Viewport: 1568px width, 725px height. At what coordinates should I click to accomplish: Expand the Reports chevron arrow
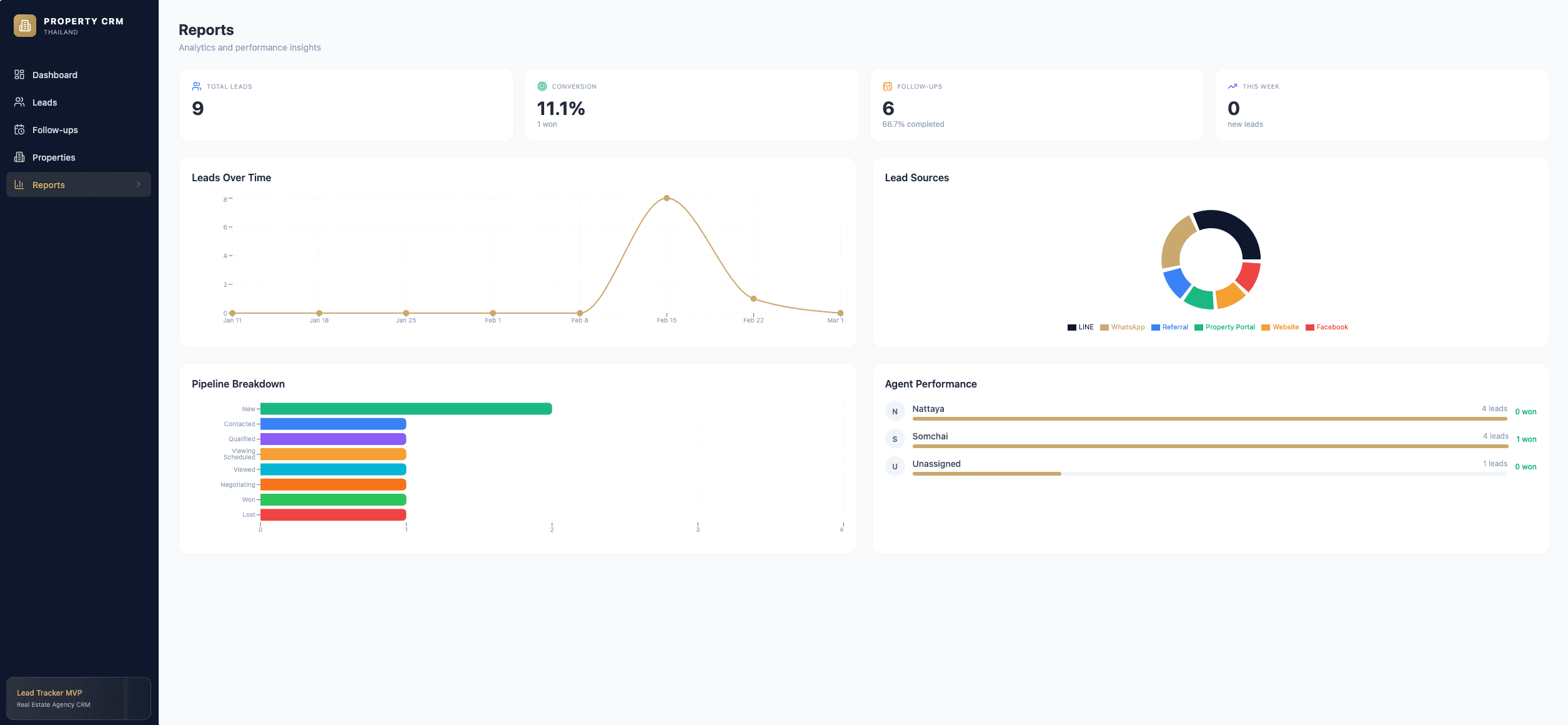point(139,184)
